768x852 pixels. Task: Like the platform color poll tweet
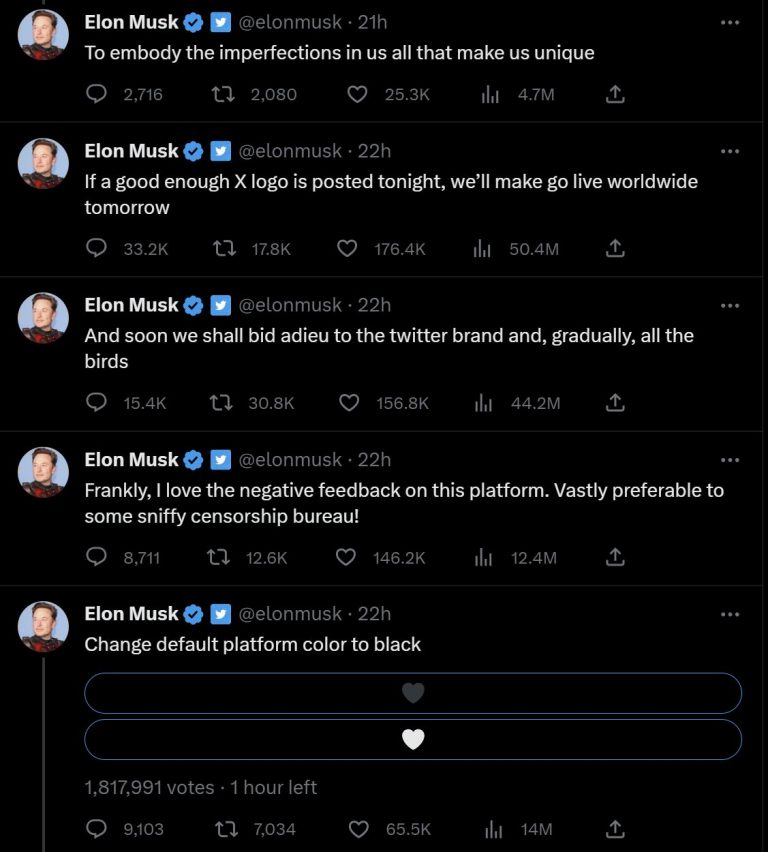pos(359,829)
